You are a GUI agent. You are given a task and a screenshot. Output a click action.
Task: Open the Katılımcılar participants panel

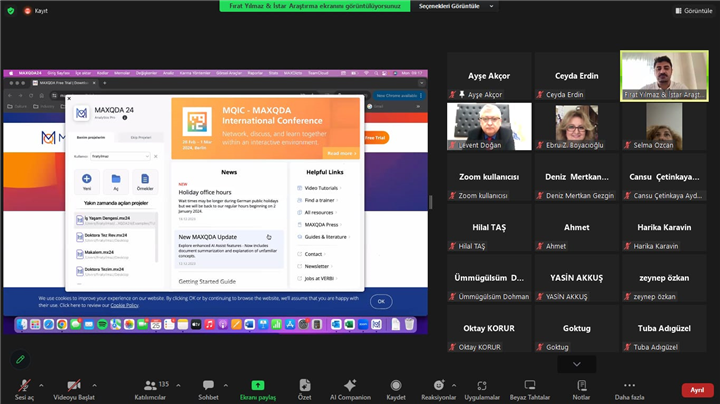[x=151, y=389]
